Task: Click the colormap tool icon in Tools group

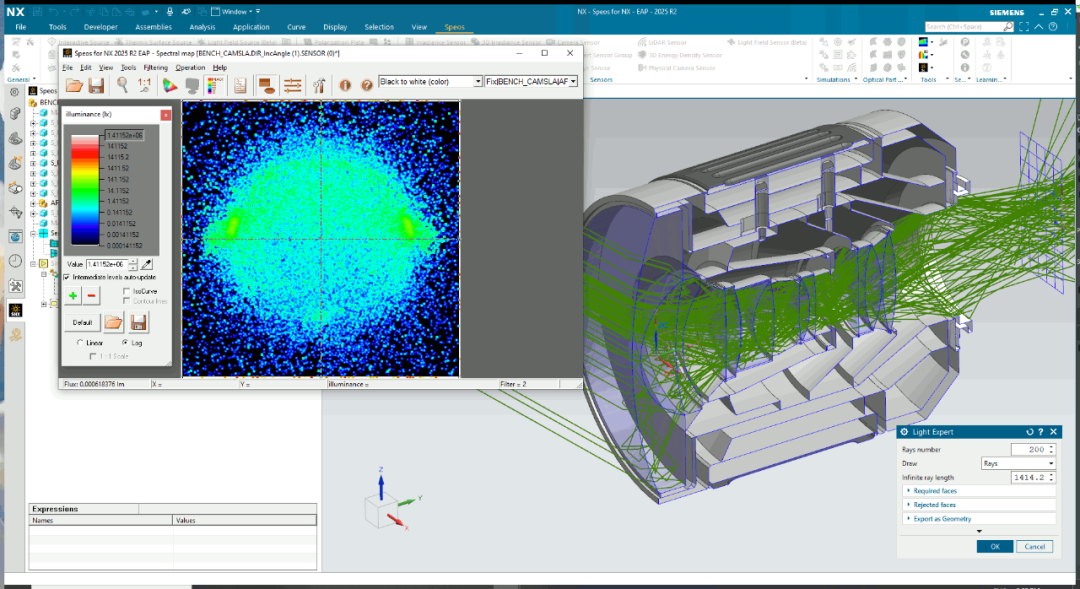Action: click(x=924, y=42)
